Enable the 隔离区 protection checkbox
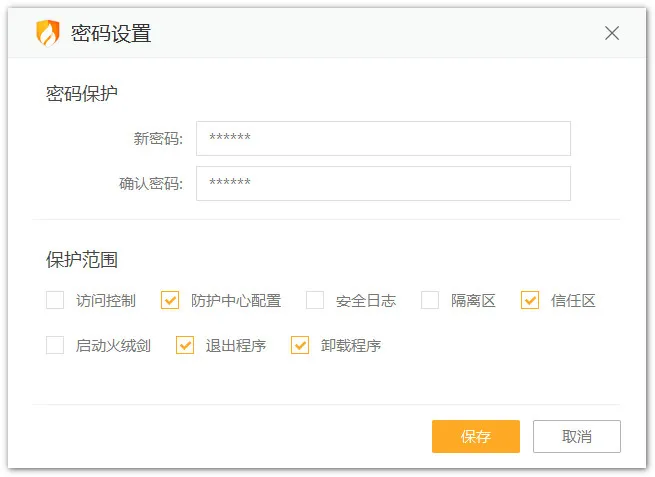 (430, 300)
